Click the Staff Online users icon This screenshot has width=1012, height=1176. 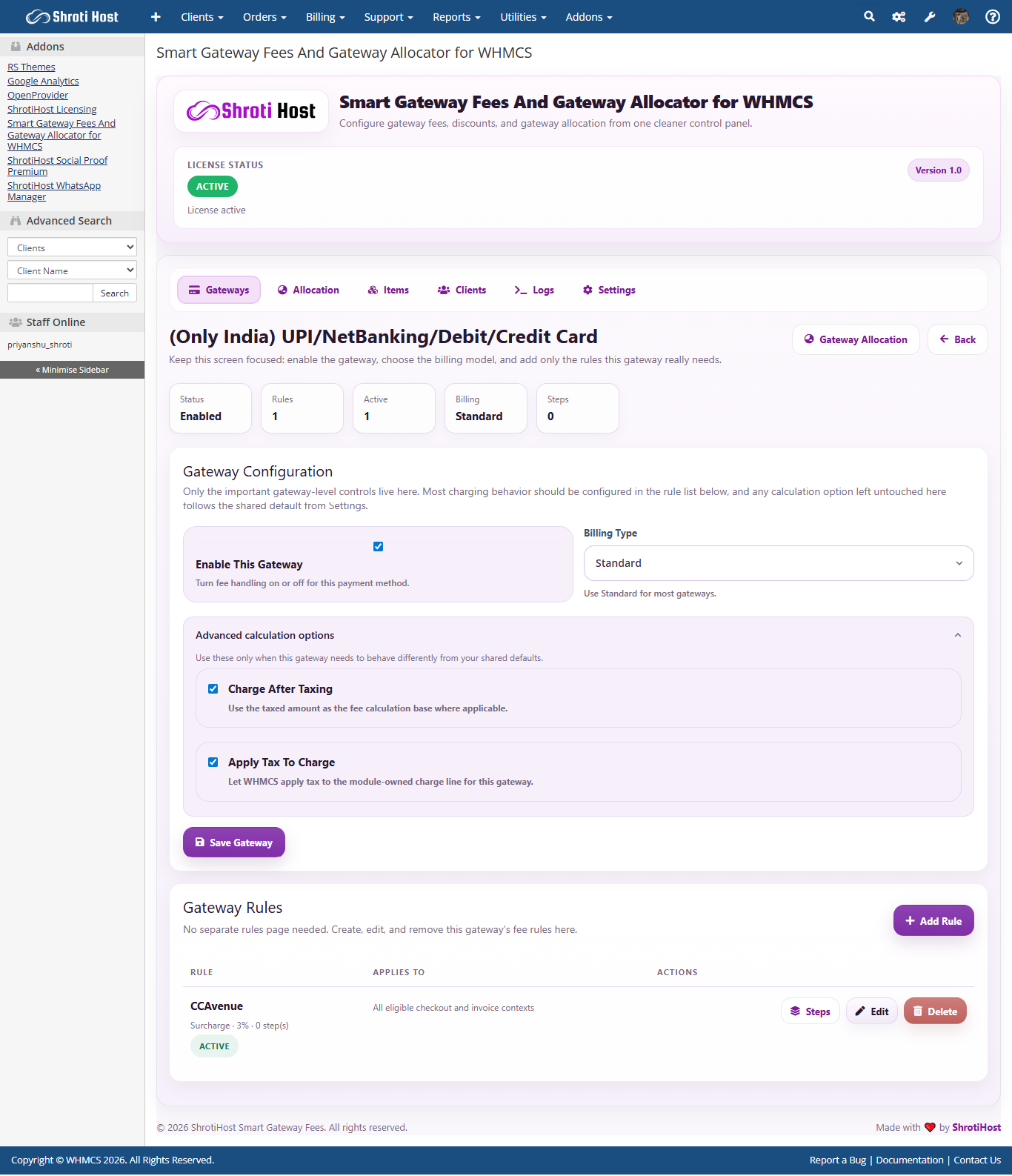[16, 322]
